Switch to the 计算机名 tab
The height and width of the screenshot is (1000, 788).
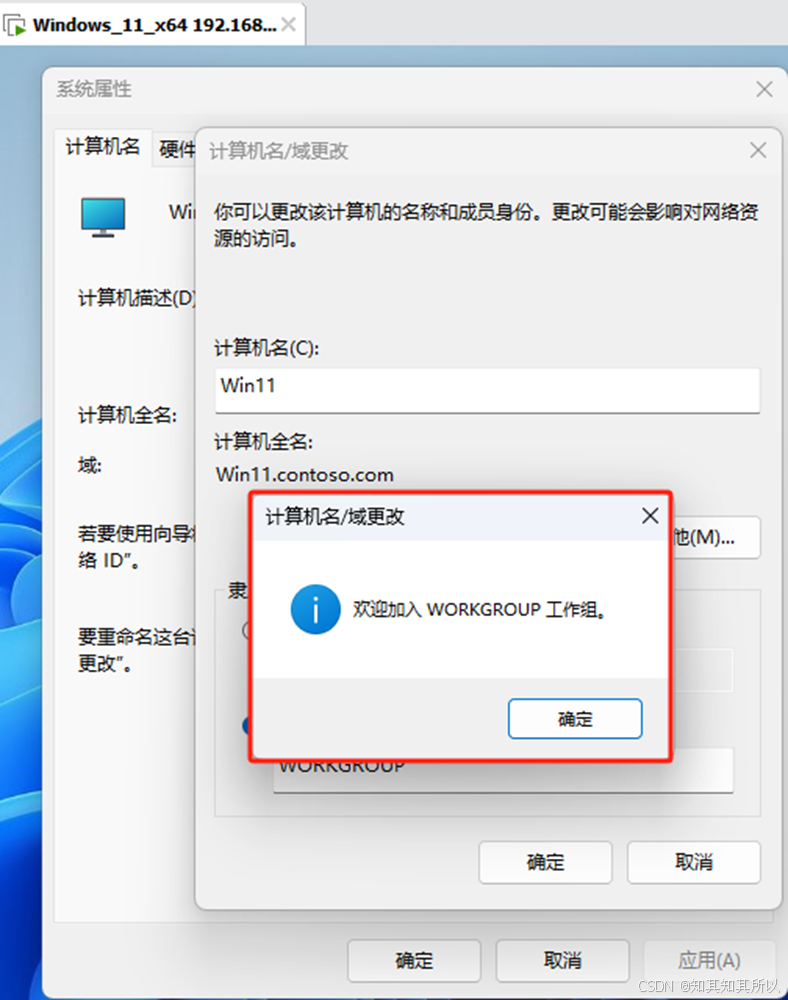103,147
